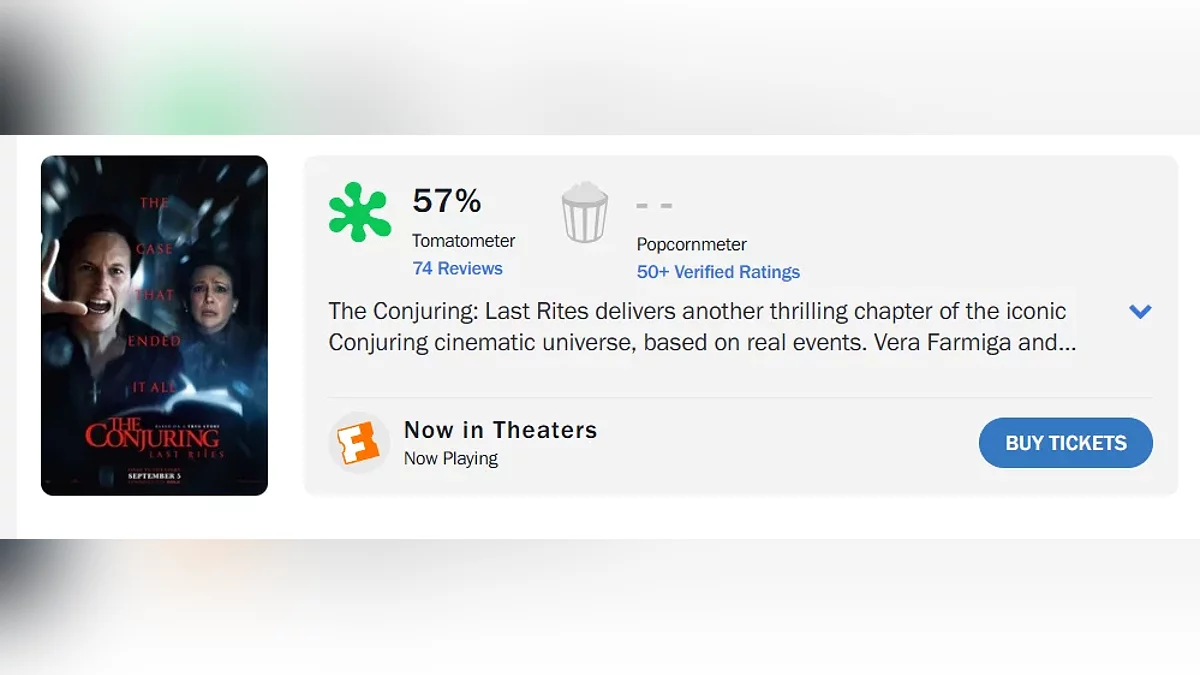Viewport: 1200px width, 675px height.
Task: Click the red Conjuring title on the poster
Action: click(152, 437)
